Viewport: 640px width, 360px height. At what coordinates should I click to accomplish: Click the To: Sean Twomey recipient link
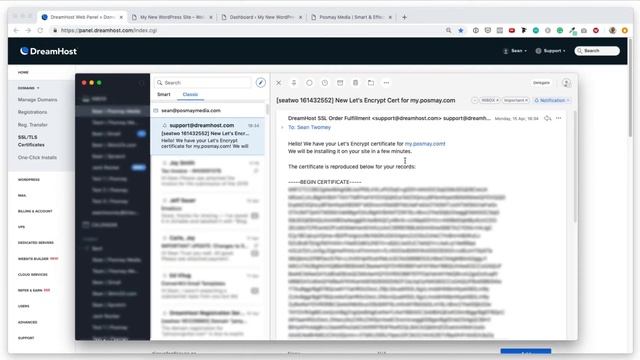point(309,127)
